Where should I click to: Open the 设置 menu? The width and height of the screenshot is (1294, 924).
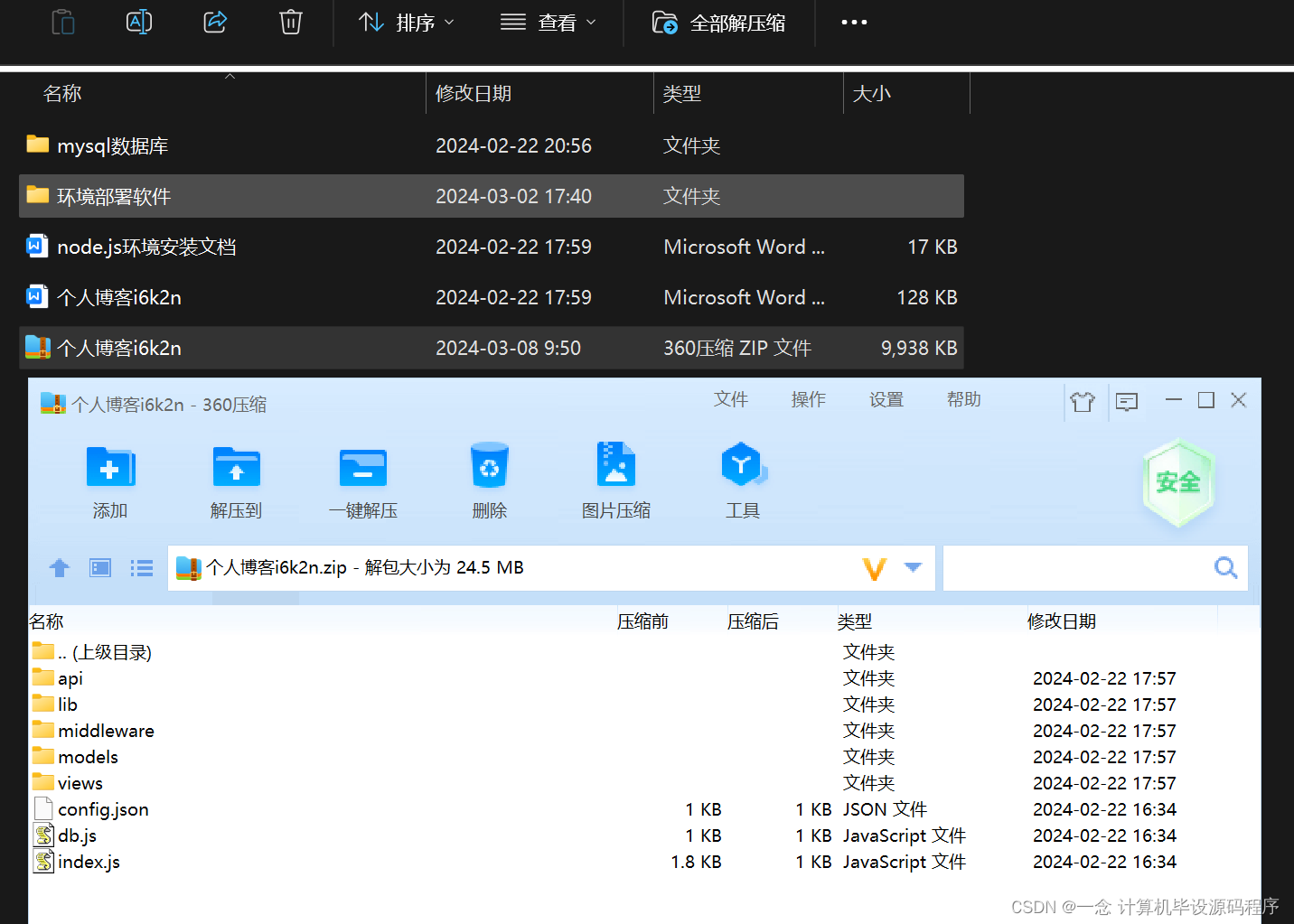pyautogui.click(x=886, y=399)
